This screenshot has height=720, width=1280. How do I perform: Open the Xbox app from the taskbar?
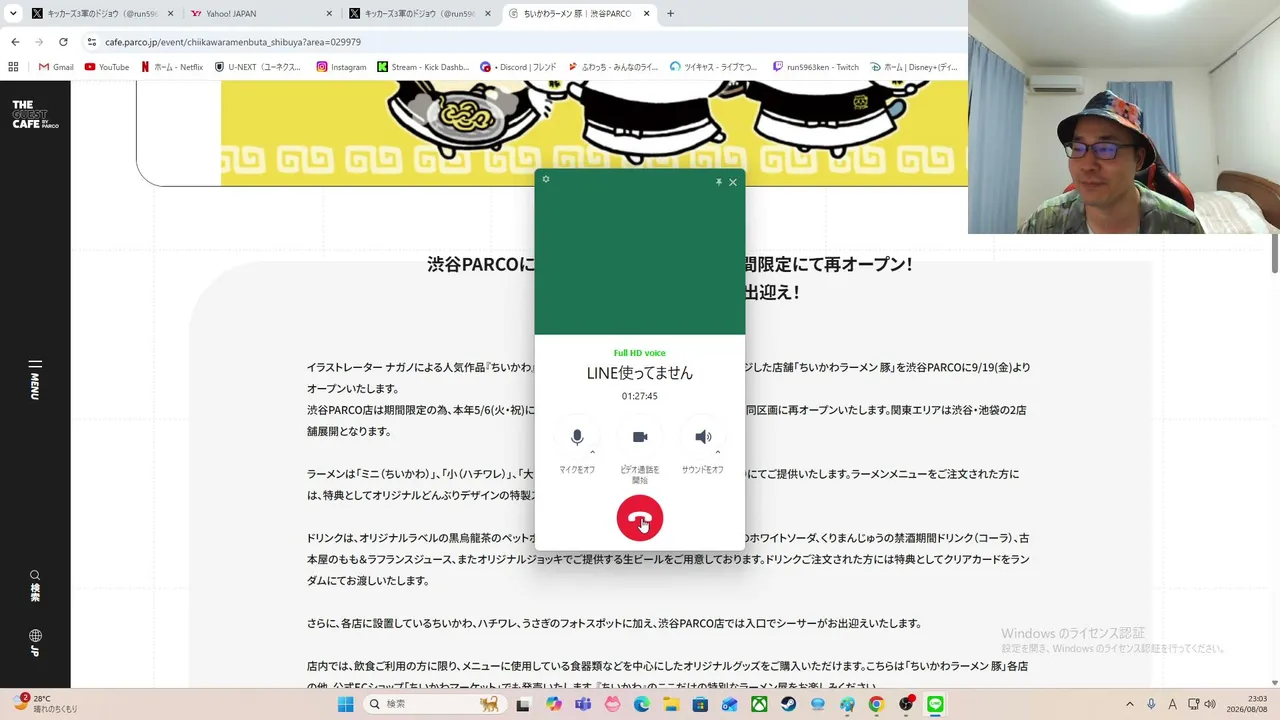760,704
